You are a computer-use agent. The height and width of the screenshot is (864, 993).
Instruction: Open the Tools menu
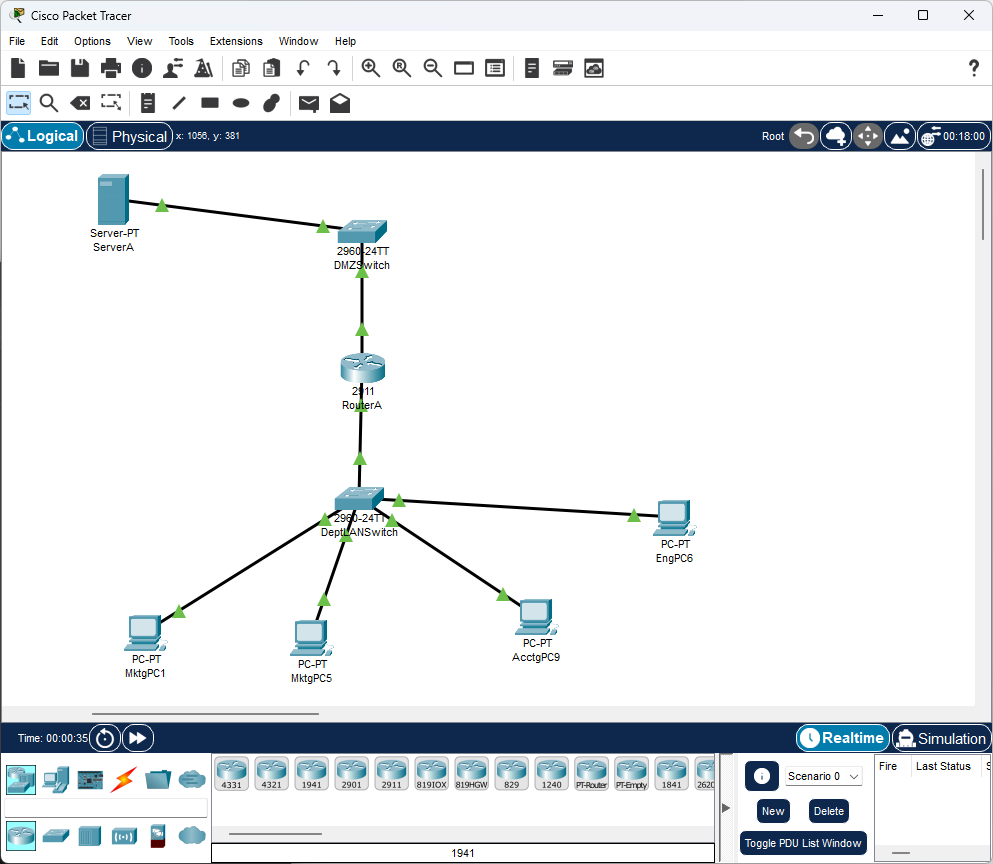181,41
